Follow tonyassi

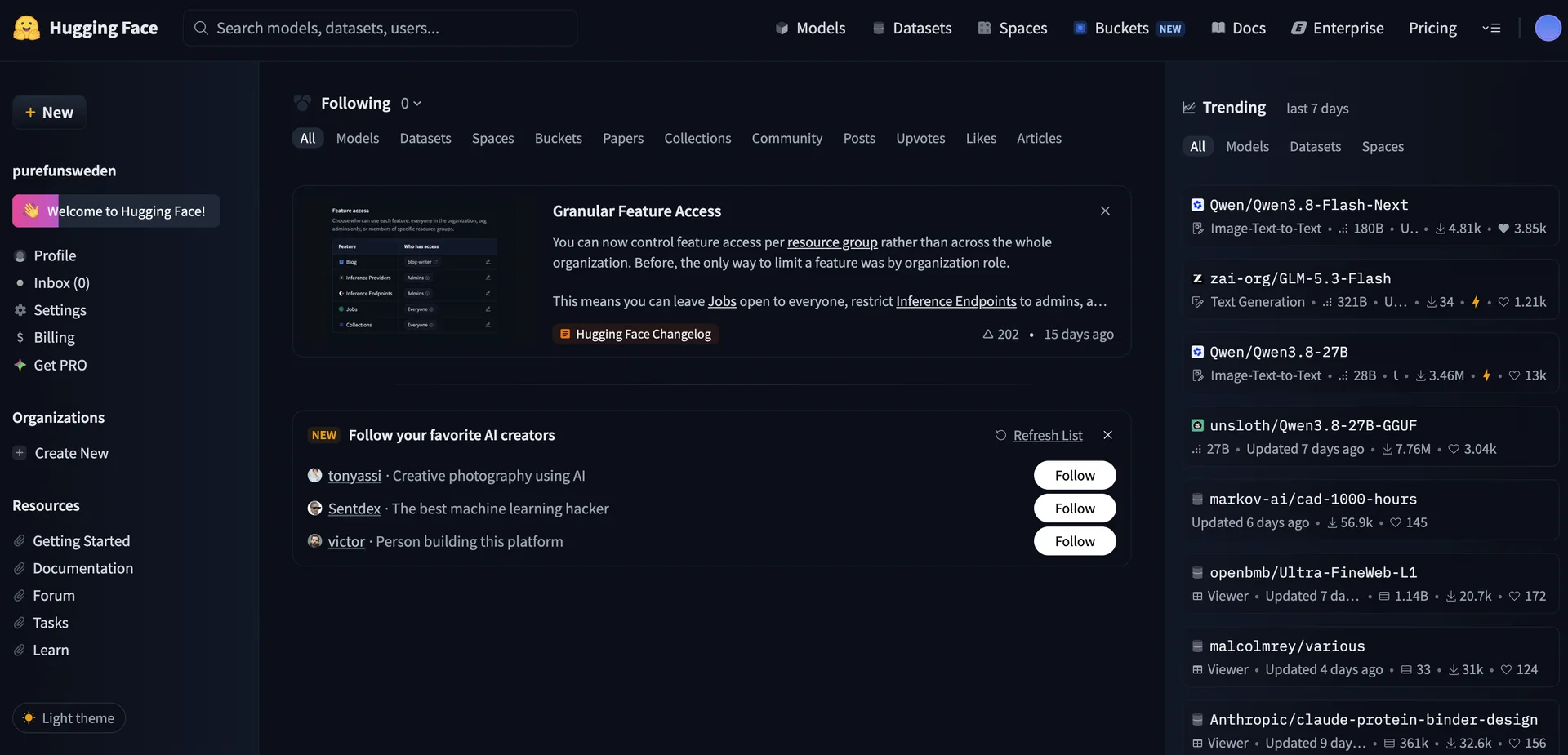click(x=1075, y=475)
